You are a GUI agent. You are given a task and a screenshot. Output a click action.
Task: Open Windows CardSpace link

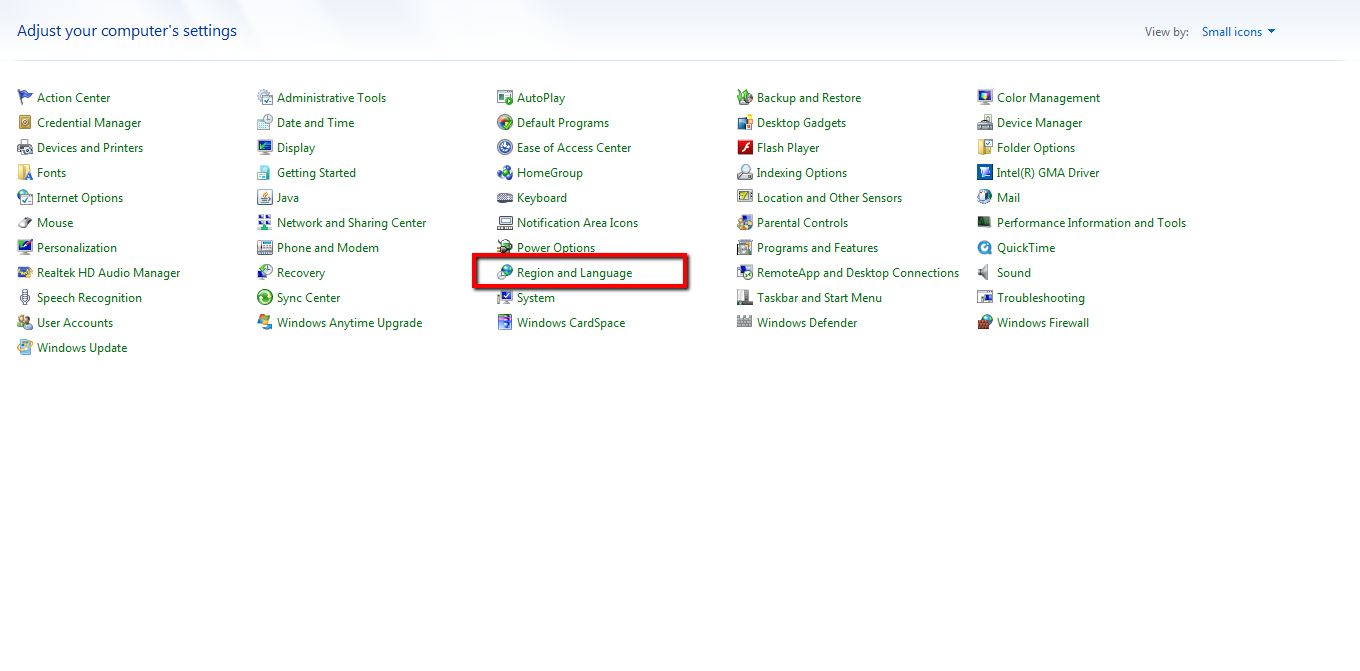click(x=571, y=323)
